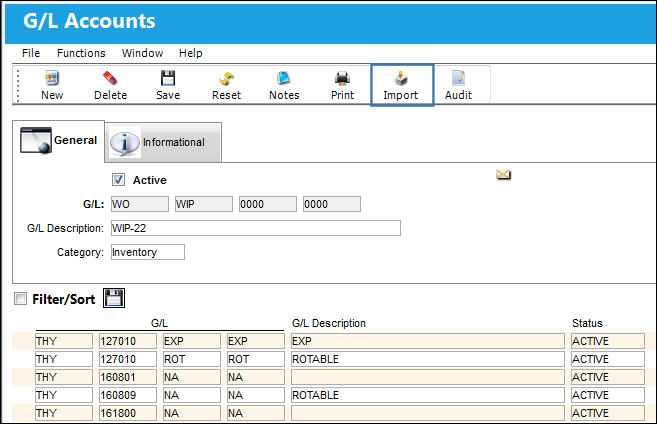Switch to the General tab
The width and height of the screenshot is (657, 424).
click(59, 141)
